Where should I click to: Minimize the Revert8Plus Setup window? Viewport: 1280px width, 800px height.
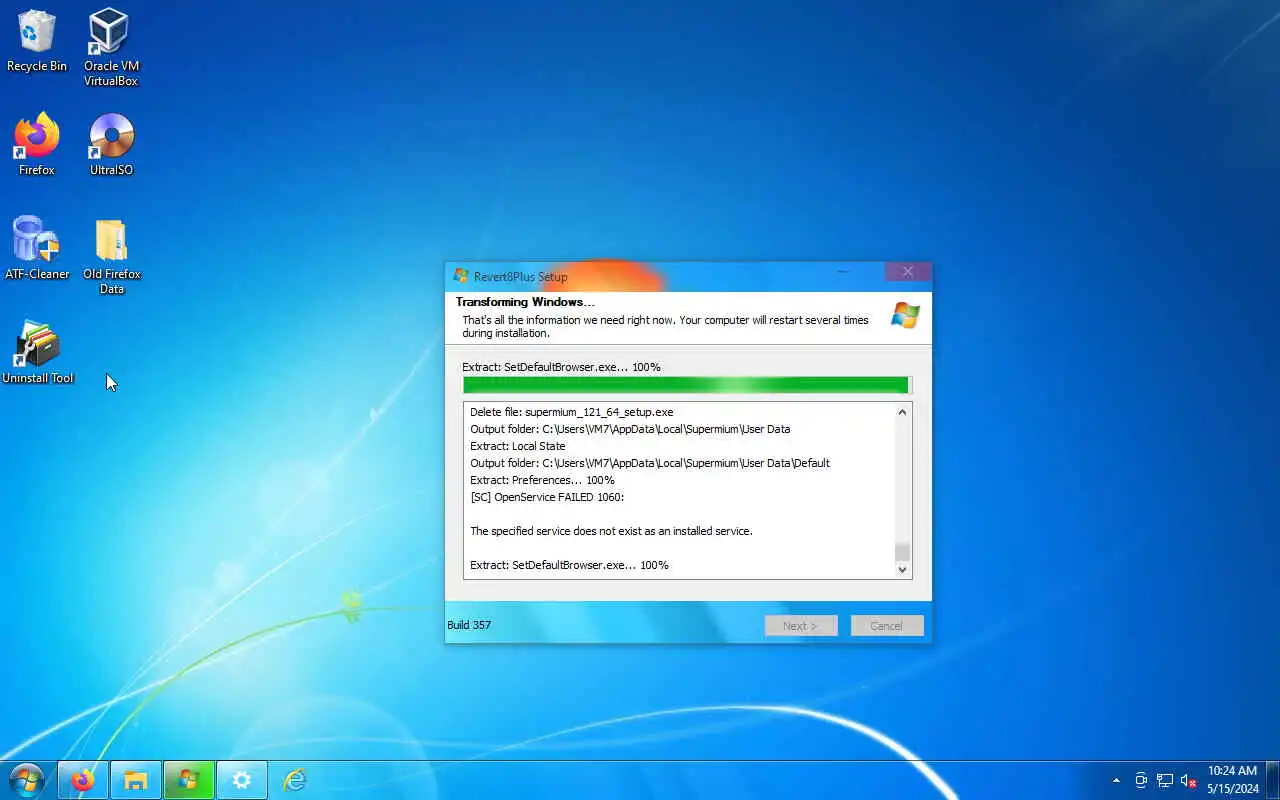844,272
